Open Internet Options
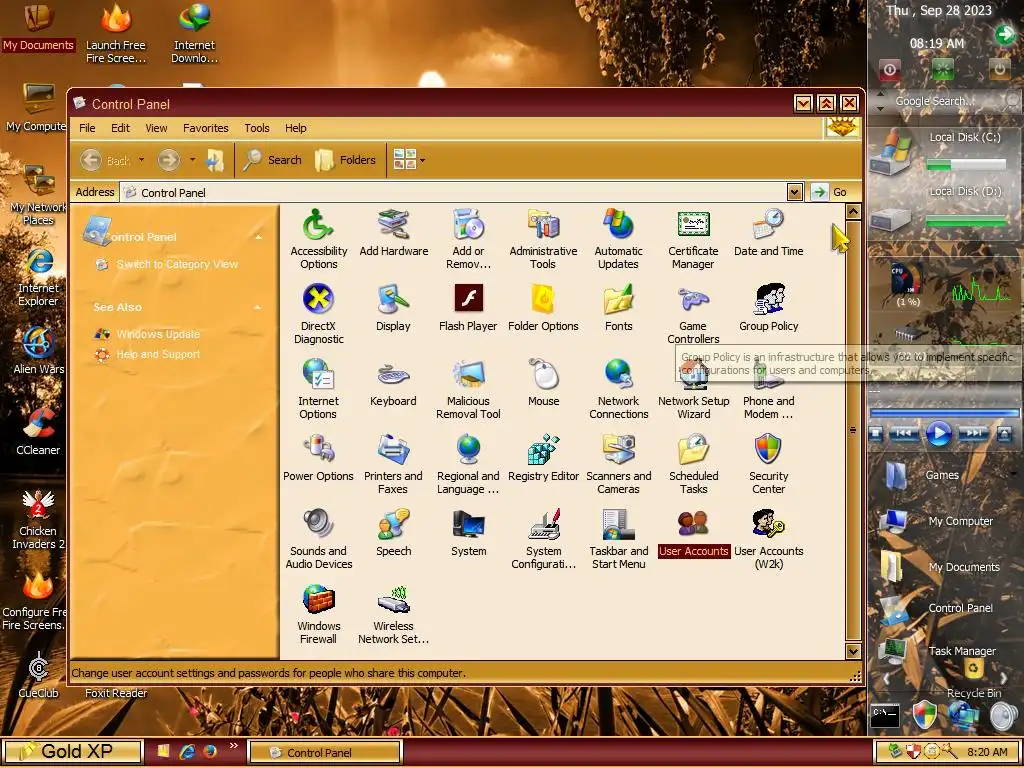Image resolution: width=1024 pixels, height=768 pixels. pyautogui.click(x=318, y=389)
